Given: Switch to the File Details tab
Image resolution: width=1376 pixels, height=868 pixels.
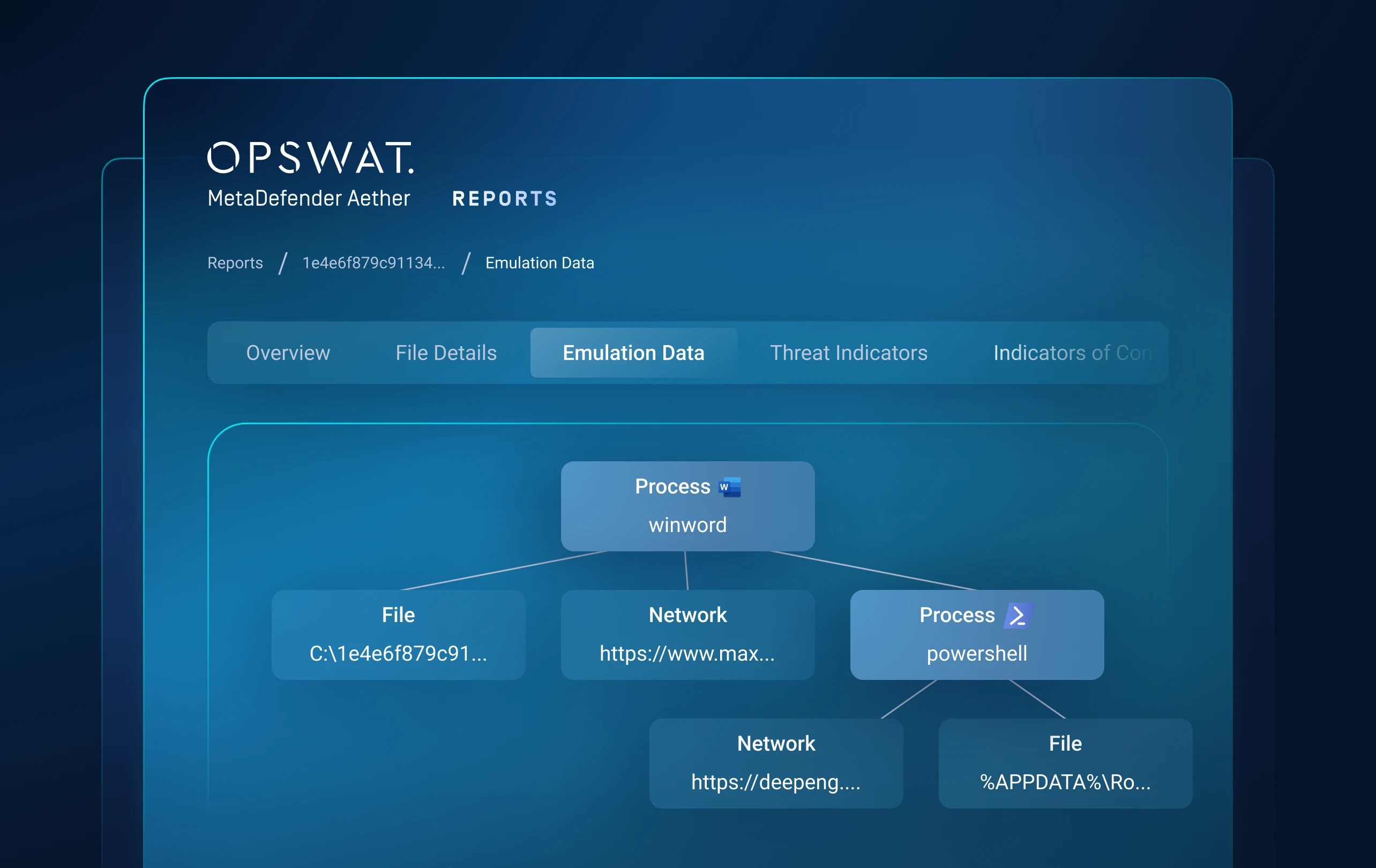Looking at the screenshot, I should [x=446, y=353].
